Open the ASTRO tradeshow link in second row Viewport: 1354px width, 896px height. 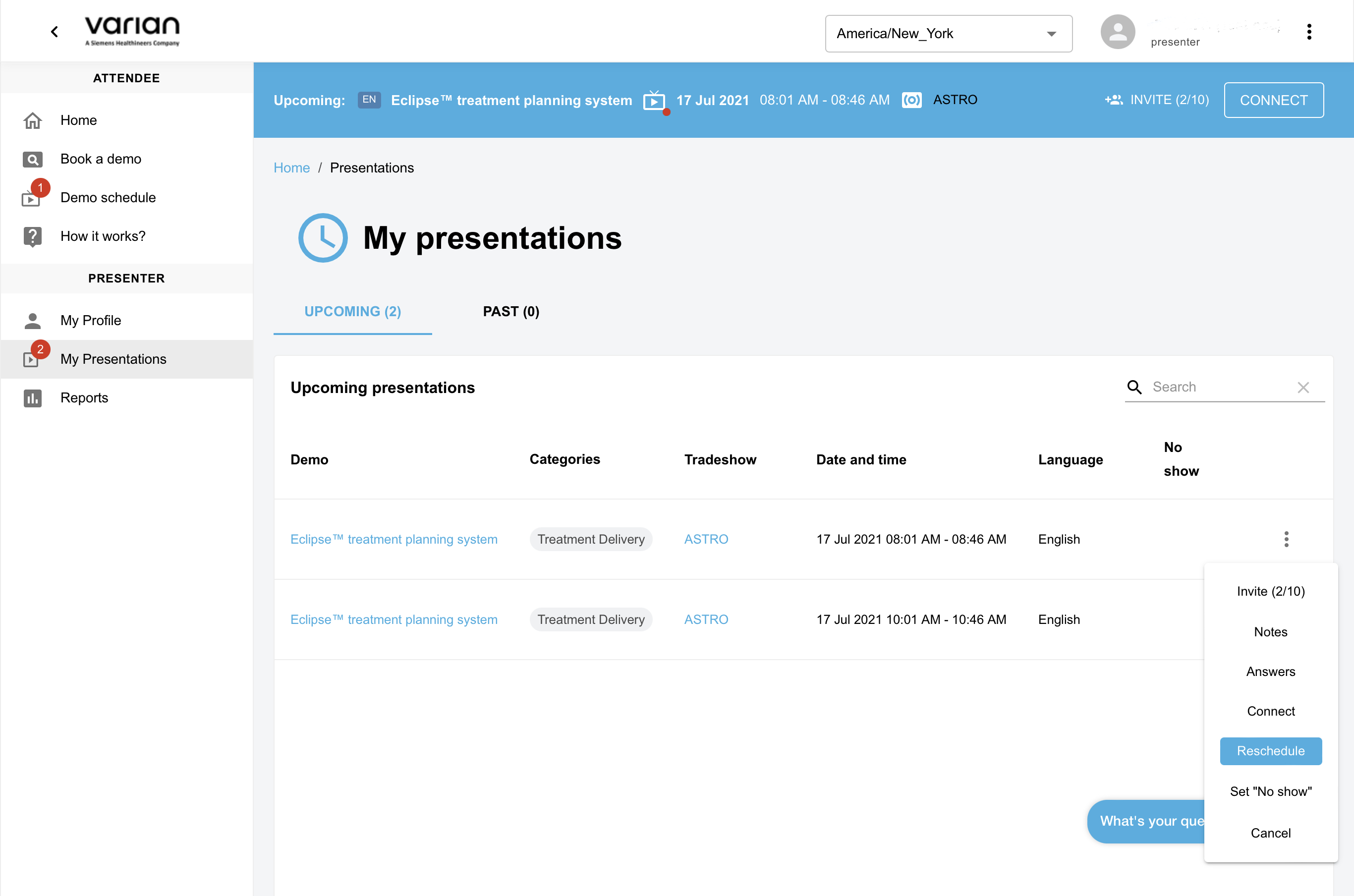(x=706, y=619)
